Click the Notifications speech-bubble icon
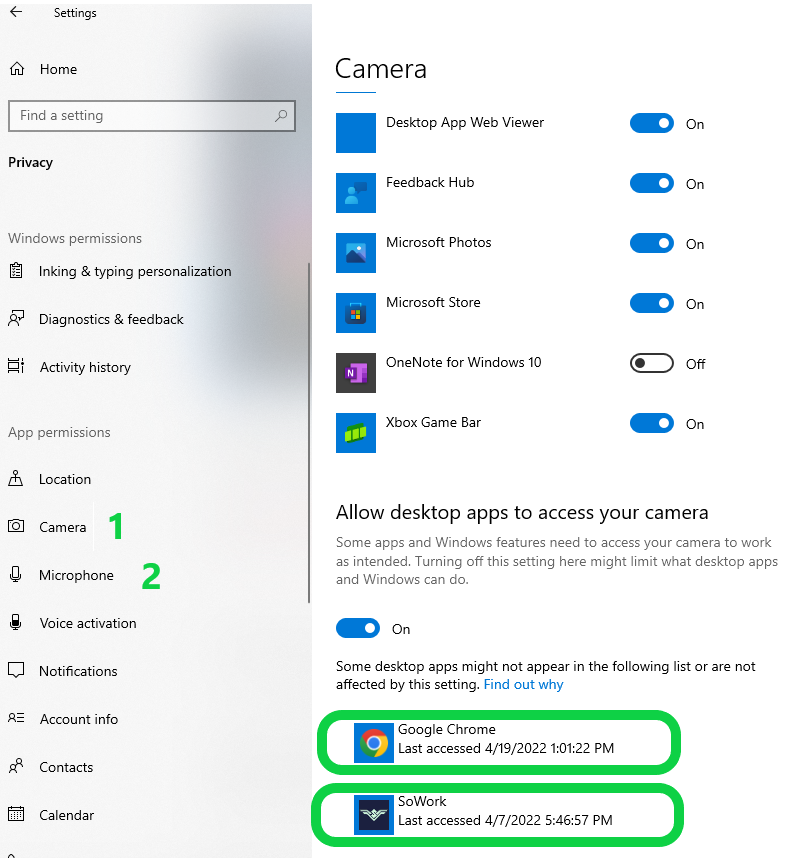Viewport: 804px width, 858px height. tap(16, 670)
